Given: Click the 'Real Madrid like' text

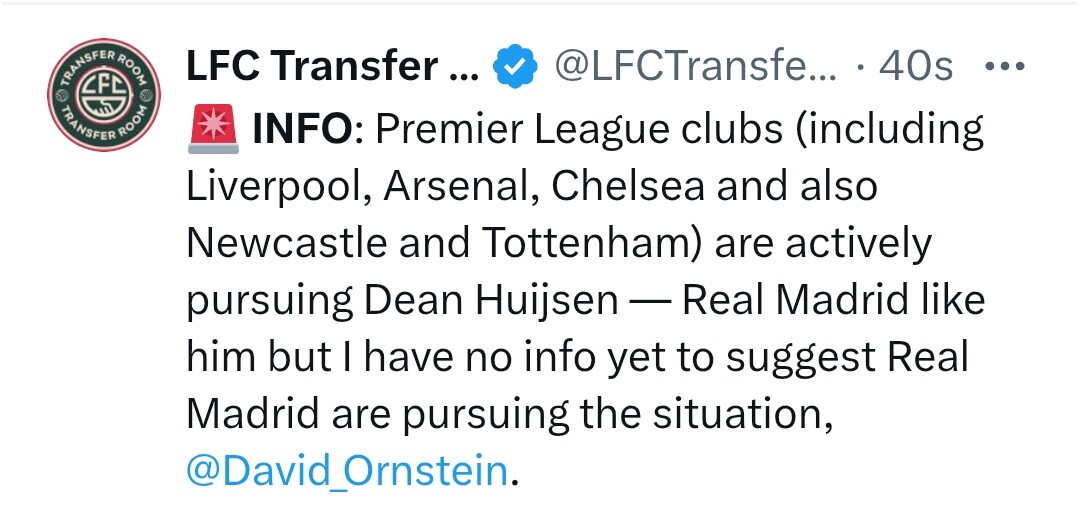Looking at the screenshot, I should click(x=833, y=301).
